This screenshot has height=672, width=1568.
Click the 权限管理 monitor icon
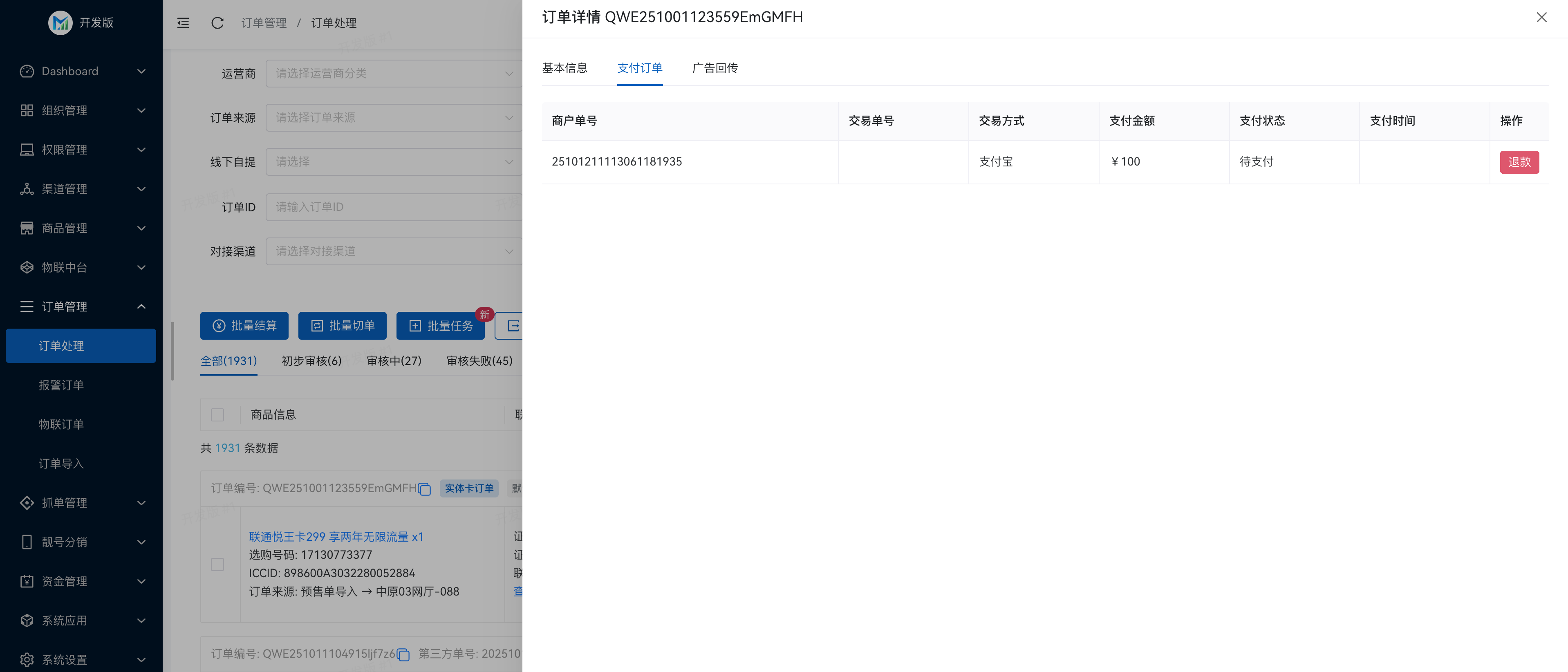point(26,150)
